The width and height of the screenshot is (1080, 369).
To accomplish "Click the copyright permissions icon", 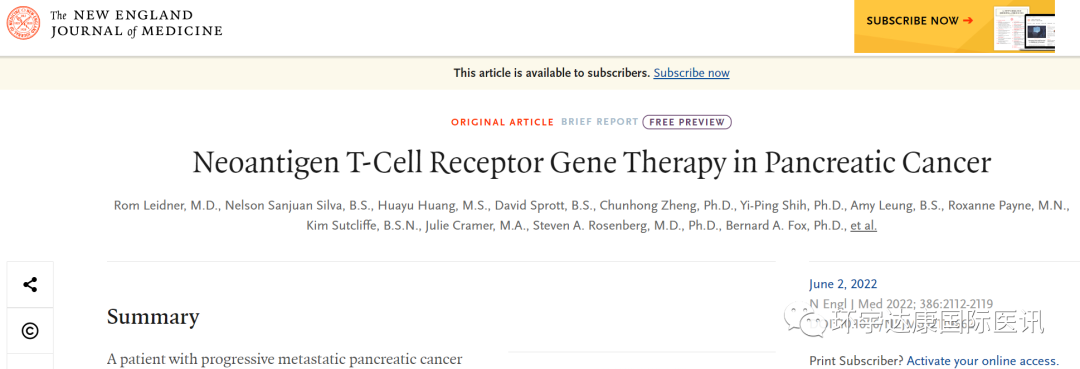I will click(x=30, y=331).
